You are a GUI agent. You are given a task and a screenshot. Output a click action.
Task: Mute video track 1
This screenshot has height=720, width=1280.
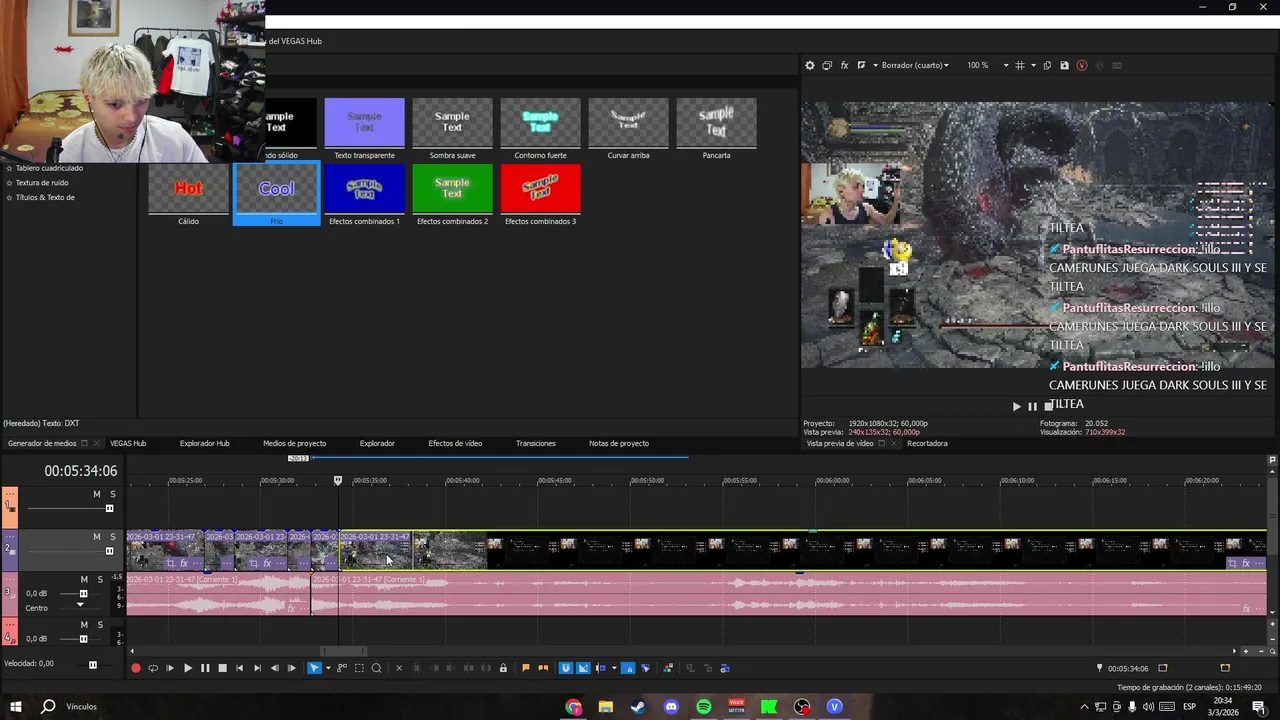pos(97,494)
